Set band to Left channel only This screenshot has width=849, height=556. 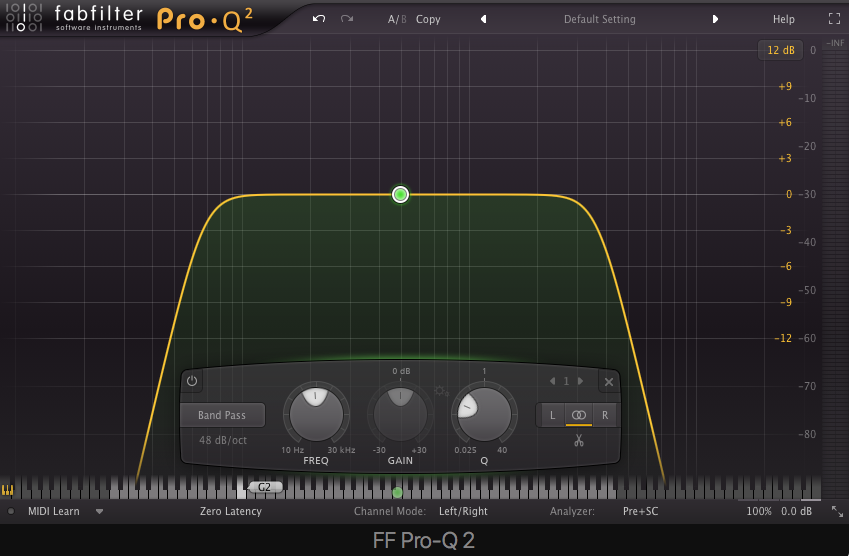tap(552, 415)
